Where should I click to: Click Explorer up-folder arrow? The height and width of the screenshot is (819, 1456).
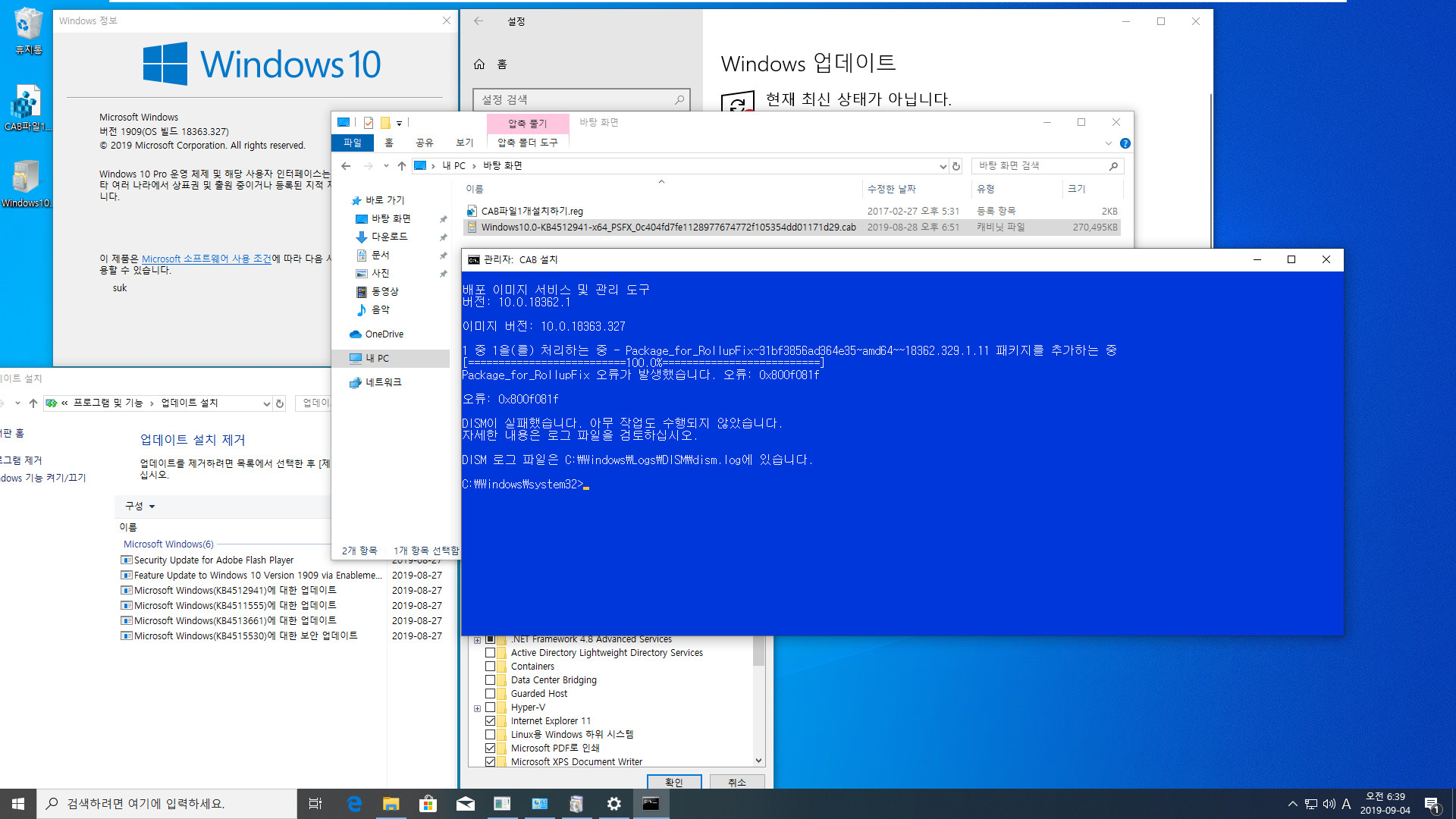click(401, 166)
